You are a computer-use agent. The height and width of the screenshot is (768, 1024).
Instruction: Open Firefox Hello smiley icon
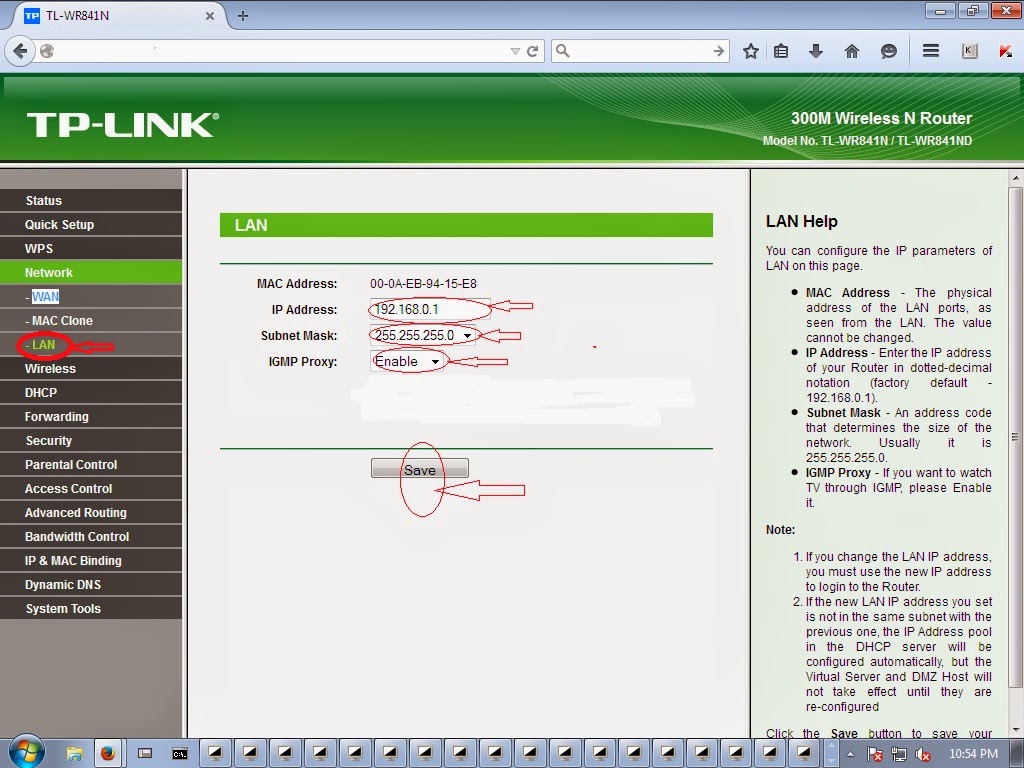tap(889, 51)
